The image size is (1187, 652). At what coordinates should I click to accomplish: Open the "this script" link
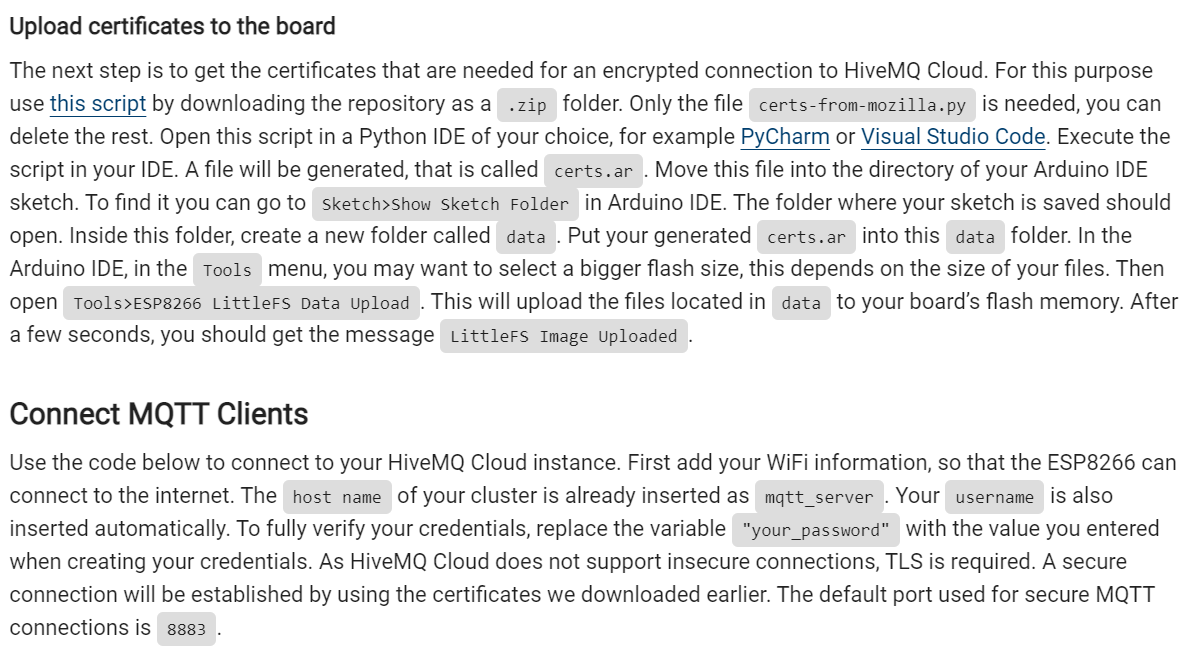pos(98,104)
